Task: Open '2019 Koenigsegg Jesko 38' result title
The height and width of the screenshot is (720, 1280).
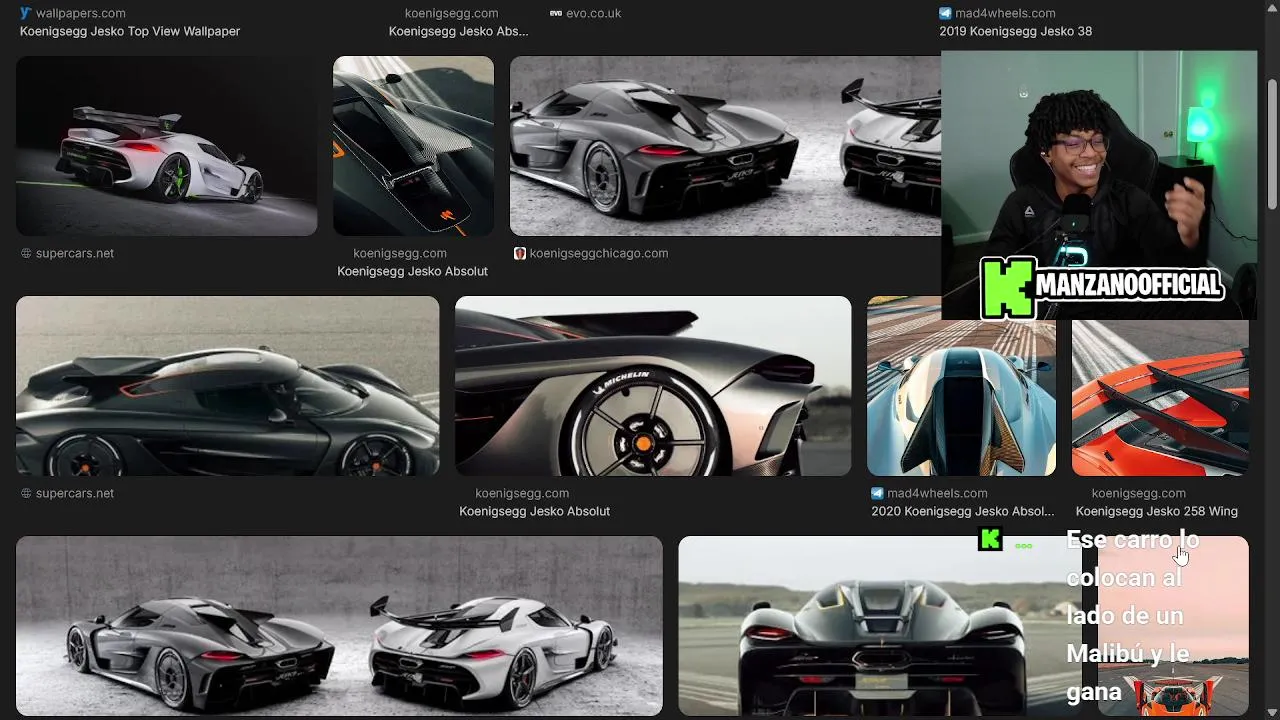Action: tap(1015, 31)
